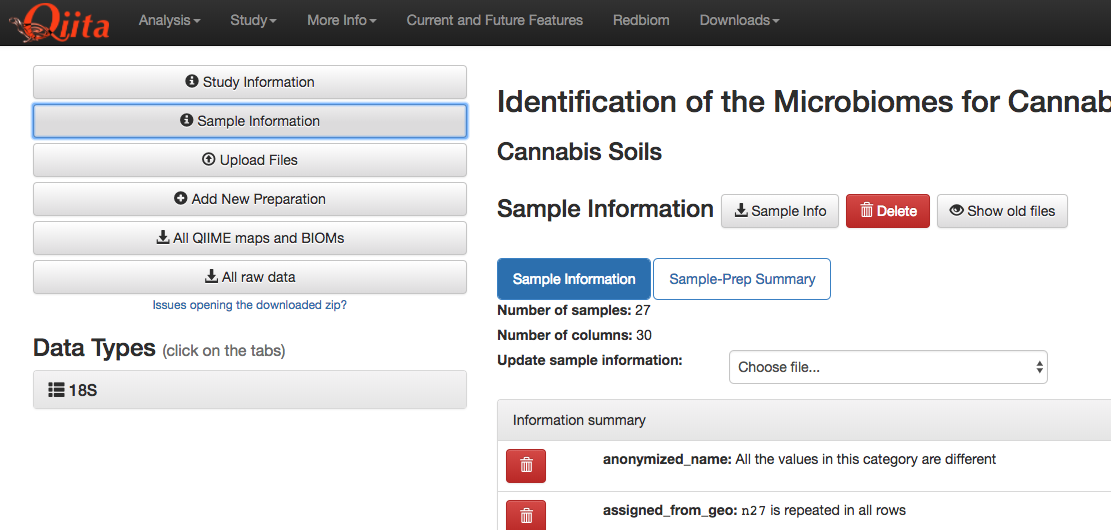The width and height of the screenshot is (1111, 530).
Task: Switch to the Sample-Prep Summary tab
Action: click(x=742, y=279)
